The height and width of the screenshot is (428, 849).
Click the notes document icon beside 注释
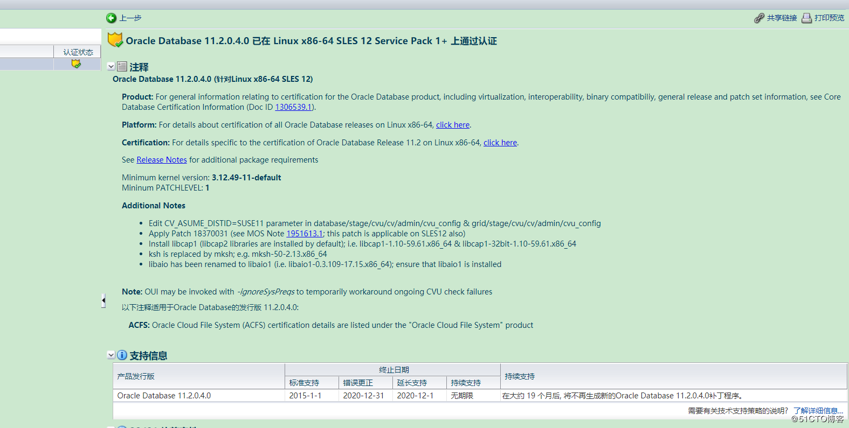pos(122,67)
